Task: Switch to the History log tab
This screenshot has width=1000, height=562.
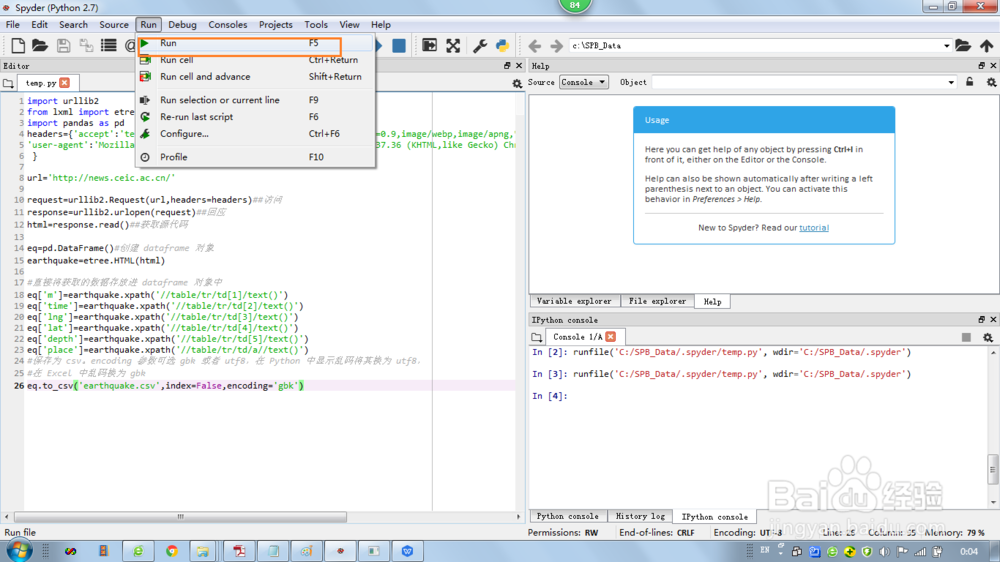Action: 640,516
